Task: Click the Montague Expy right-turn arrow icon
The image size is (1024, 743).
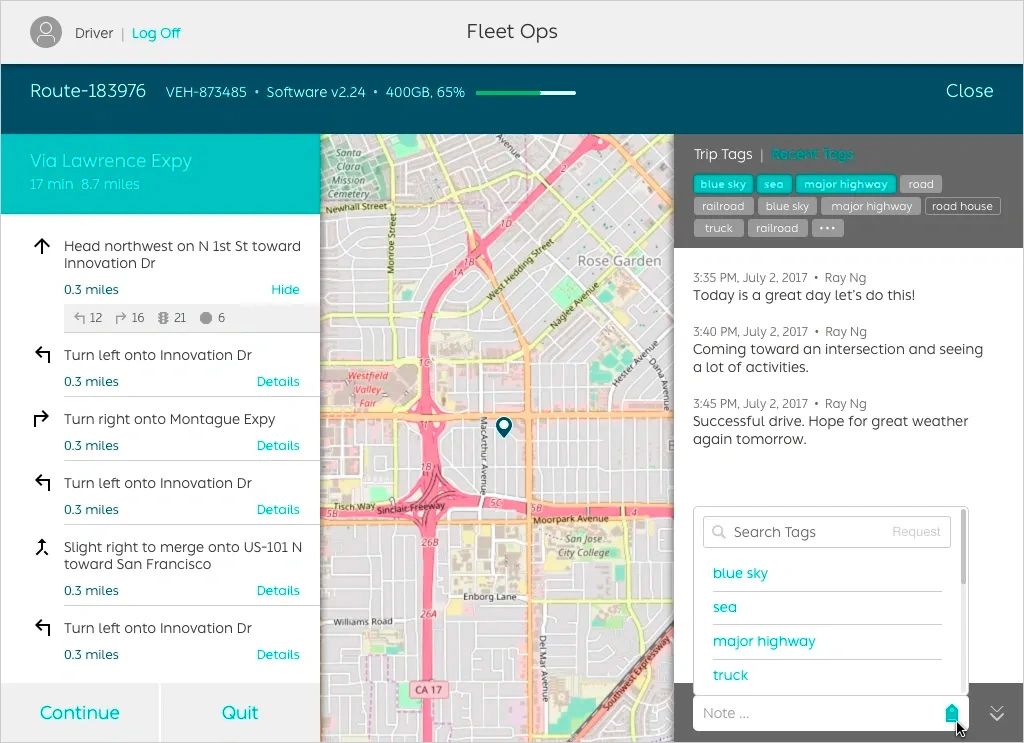Action: pyautogui.click(x=41, y=420)
